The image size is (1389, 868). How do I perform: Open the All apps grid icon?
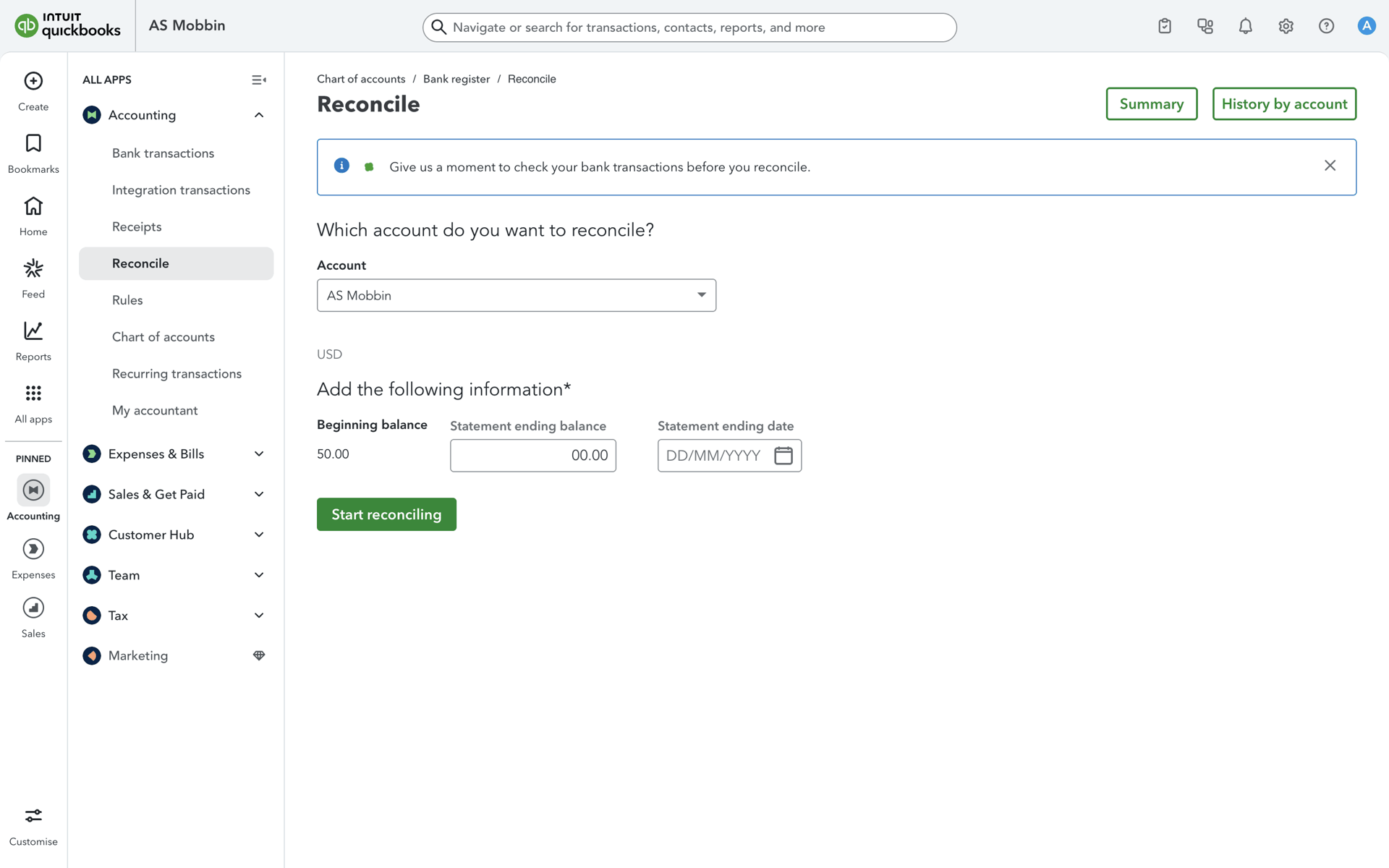(33, 393)
